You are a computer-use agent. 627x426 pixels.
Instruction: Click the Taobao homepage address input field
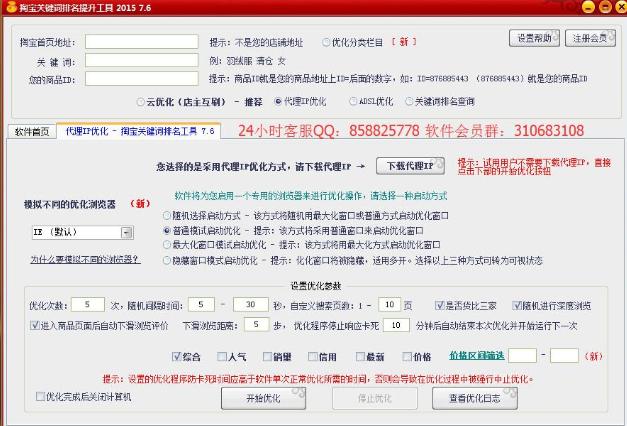click(142, 42)
